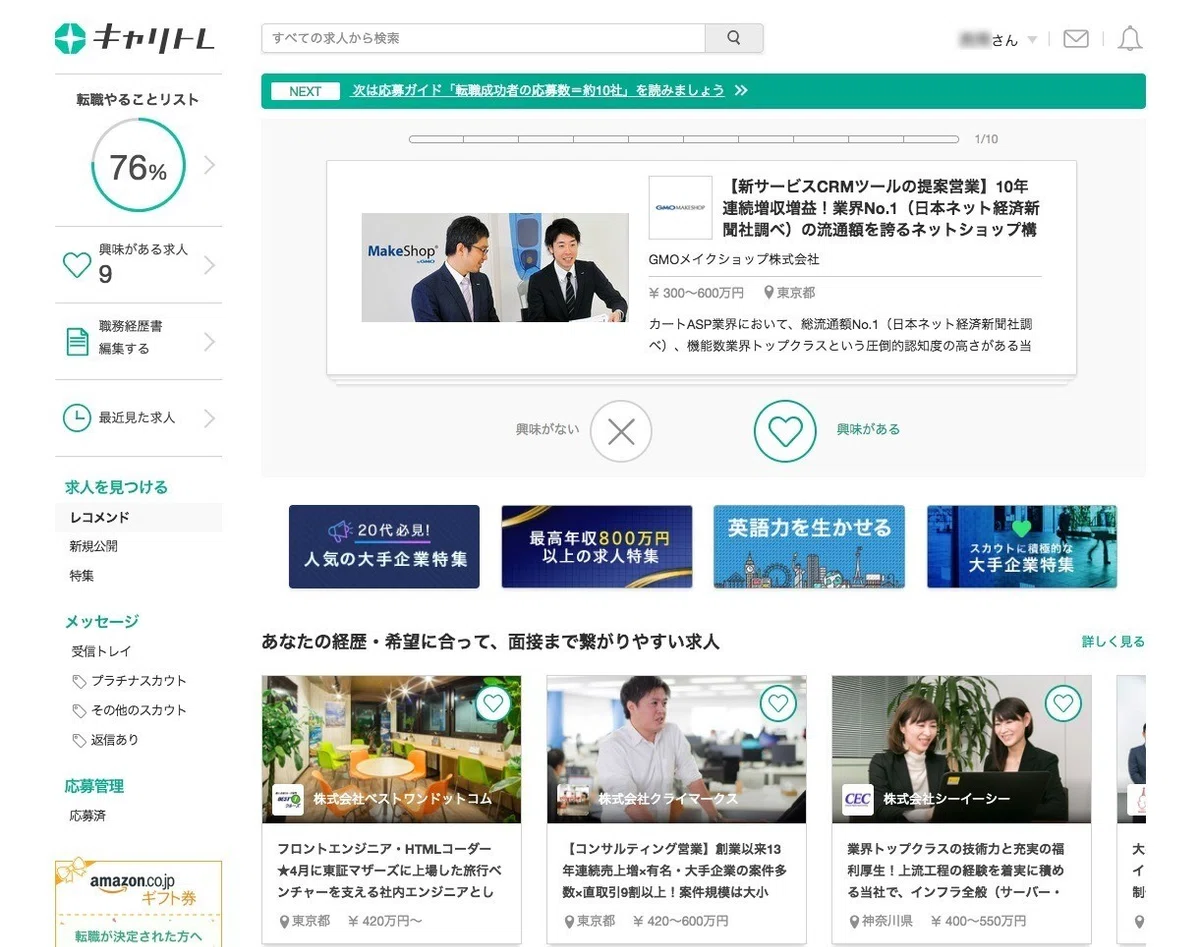Click the search magnifier button
Screen dimensions: 1200x947
coord(734,38)
